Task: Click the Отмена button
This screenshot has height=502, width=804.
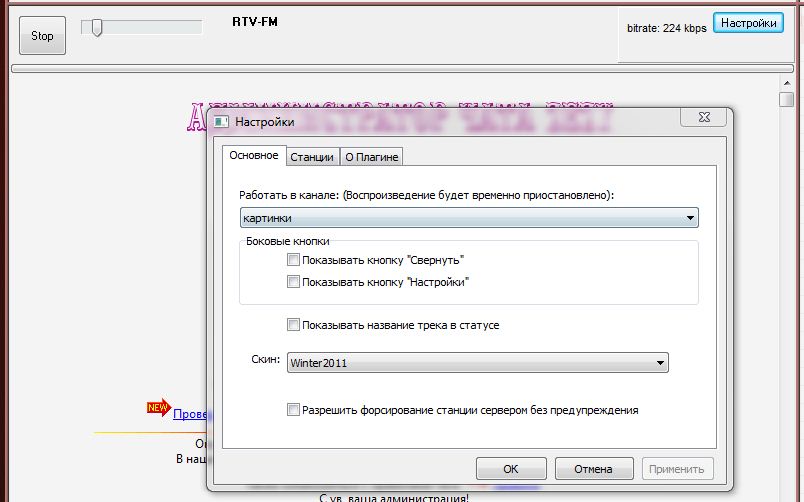Action: [x=592, y=468]
